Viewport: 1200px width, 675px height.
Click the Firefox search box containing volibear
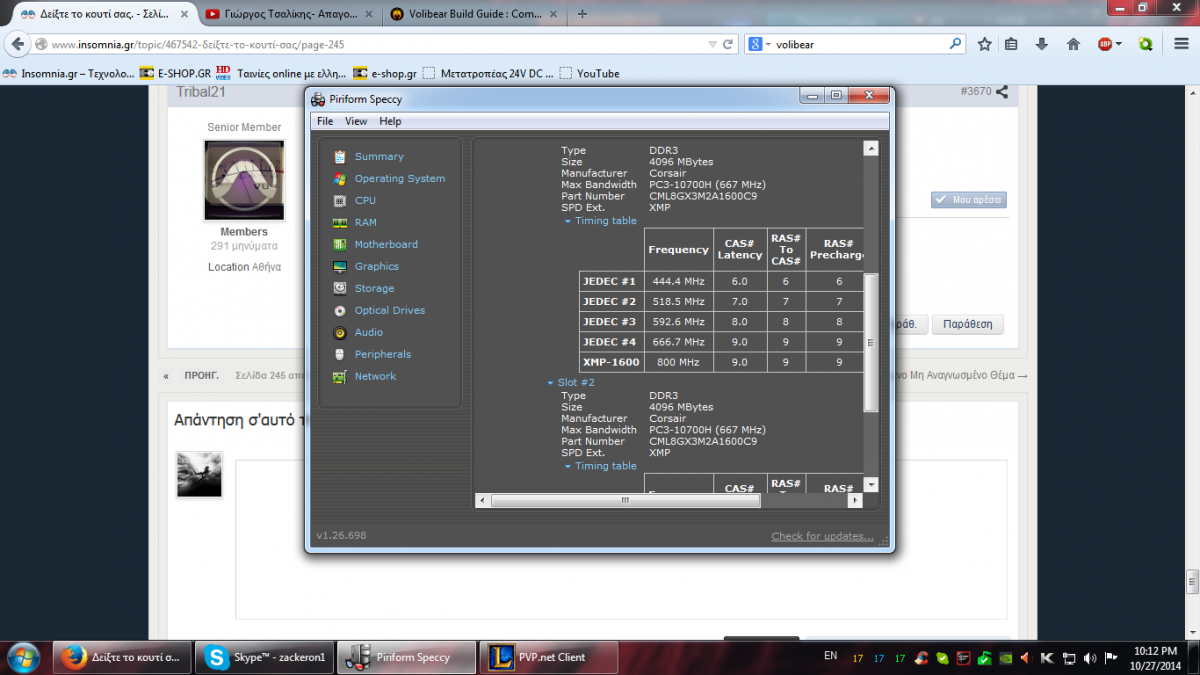[x=858, y=45]
